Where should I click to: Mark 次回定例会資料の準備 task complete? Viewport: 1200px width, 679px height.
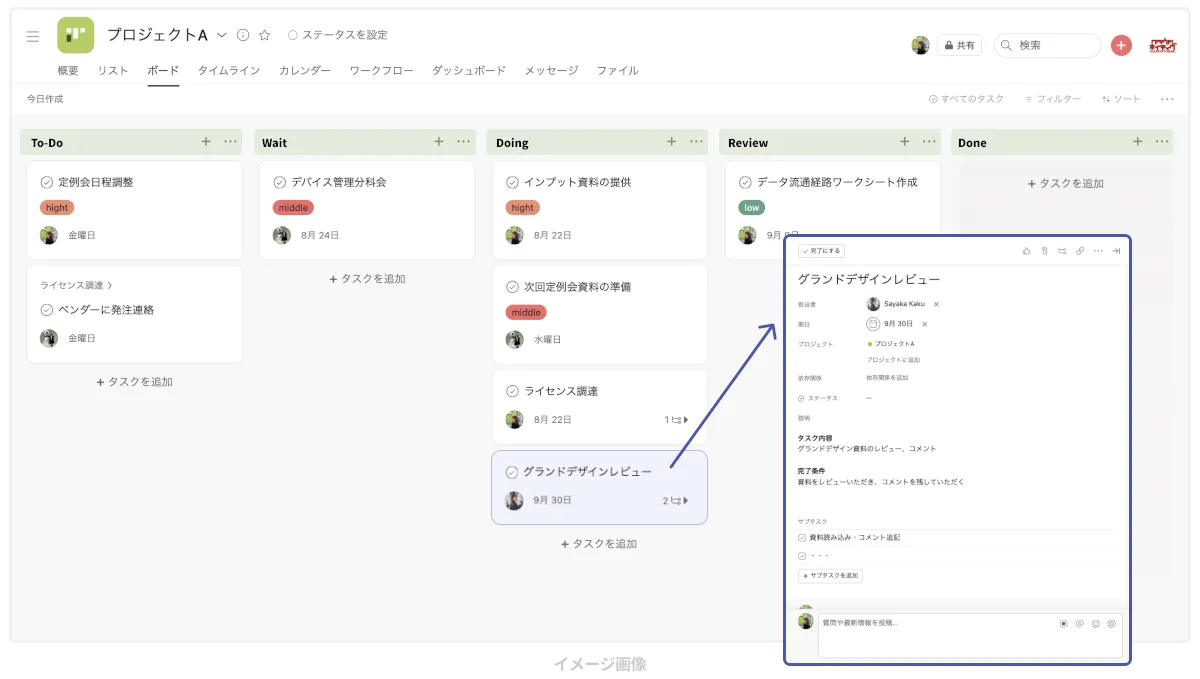click(513, 287)
